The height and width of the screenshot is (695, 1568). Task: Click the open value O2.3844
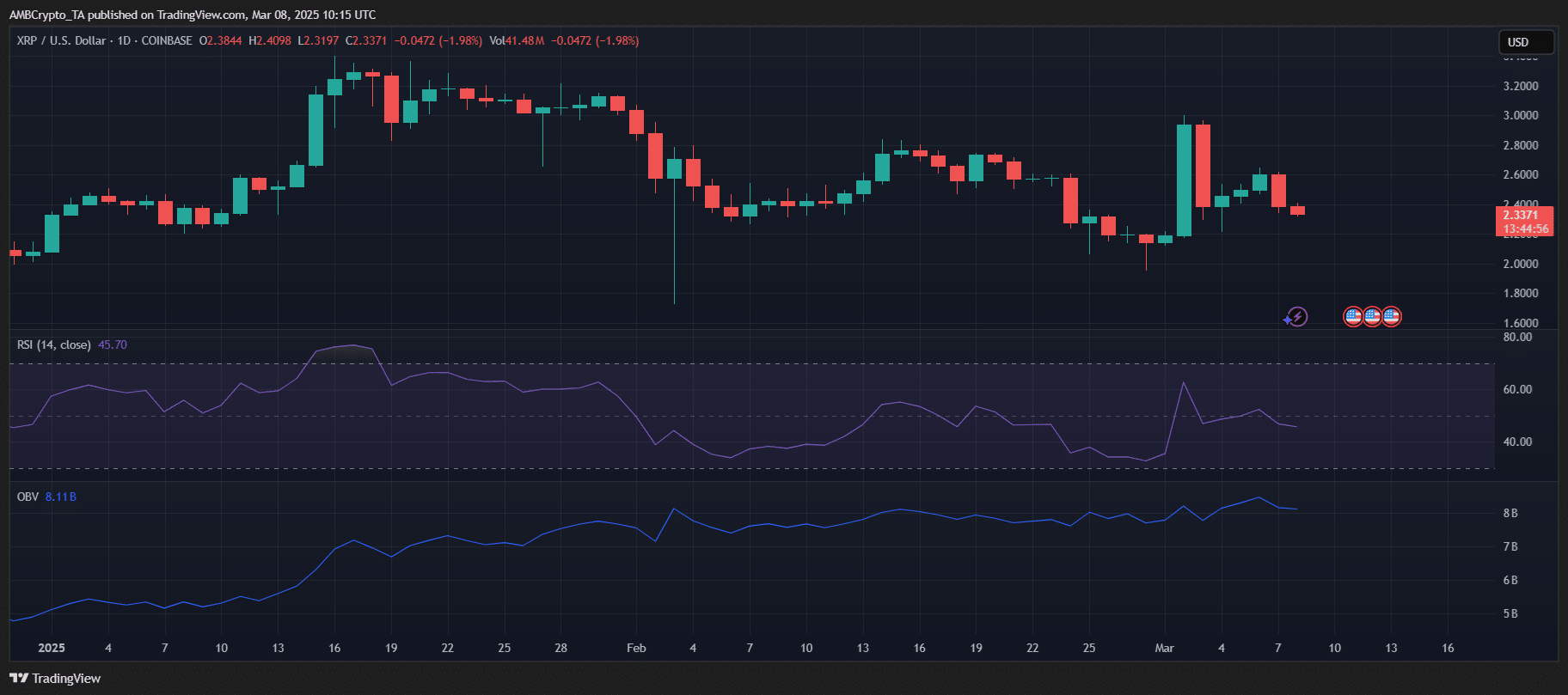click(220, 40)
